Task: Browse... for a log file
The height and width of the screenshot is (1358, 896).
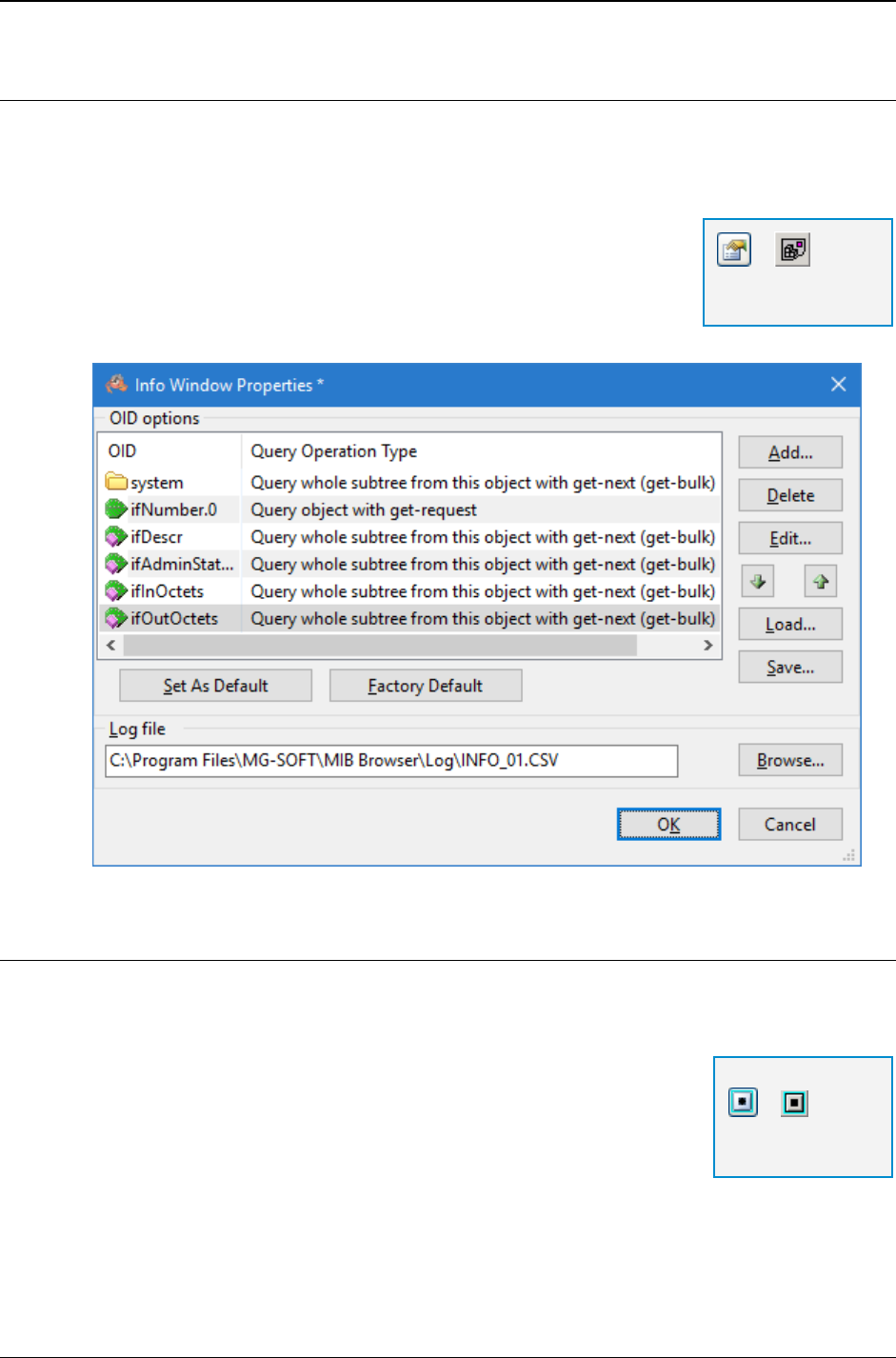Action: pos(790,760)
